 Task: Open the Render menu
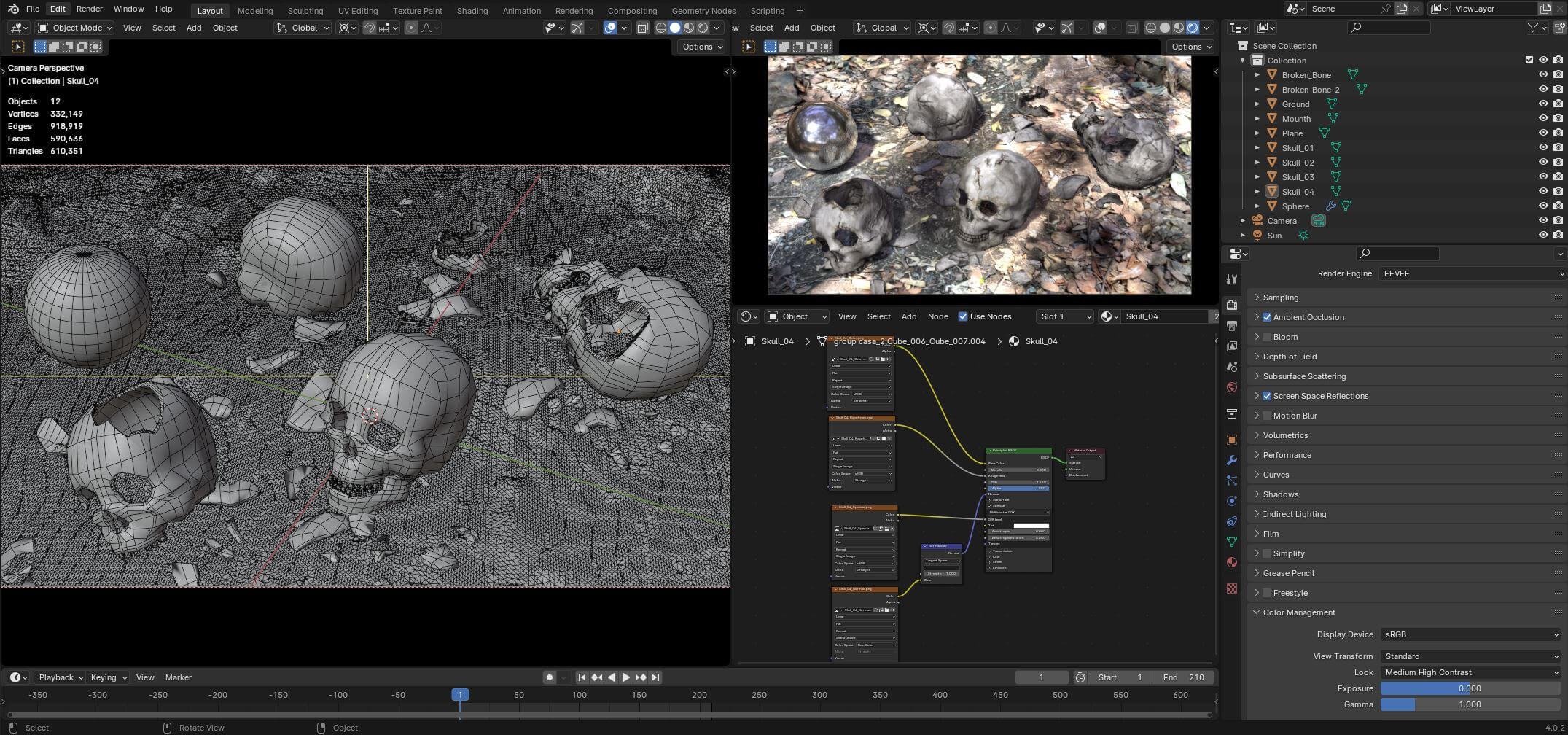click(89, 9)
